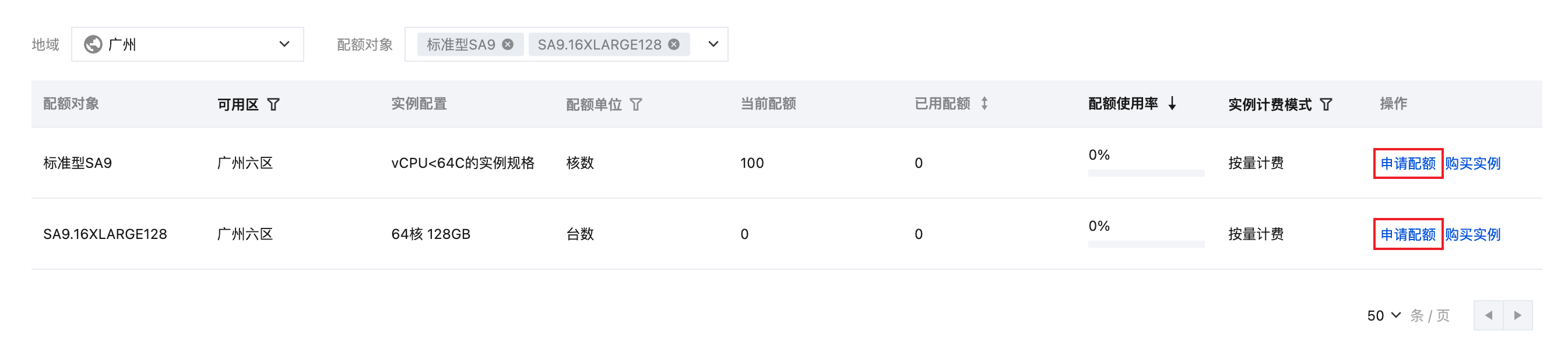This screenshot has width=1568, height=359.
Task: Remove the SA9.16XLARGE128 filter tag
Action: tap(674, 44)
